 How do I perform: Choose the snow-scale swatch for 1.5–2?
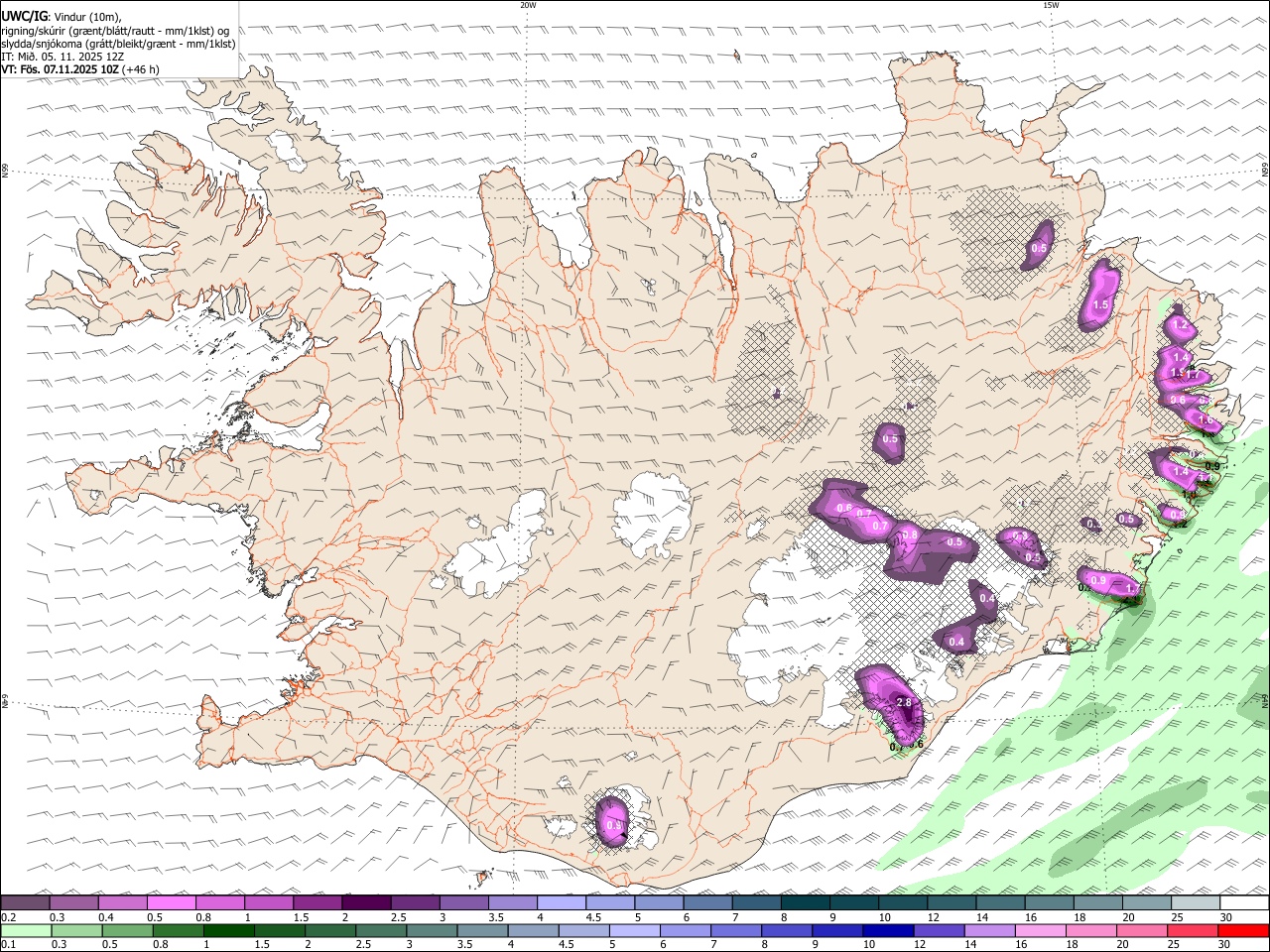pos(317,902)
